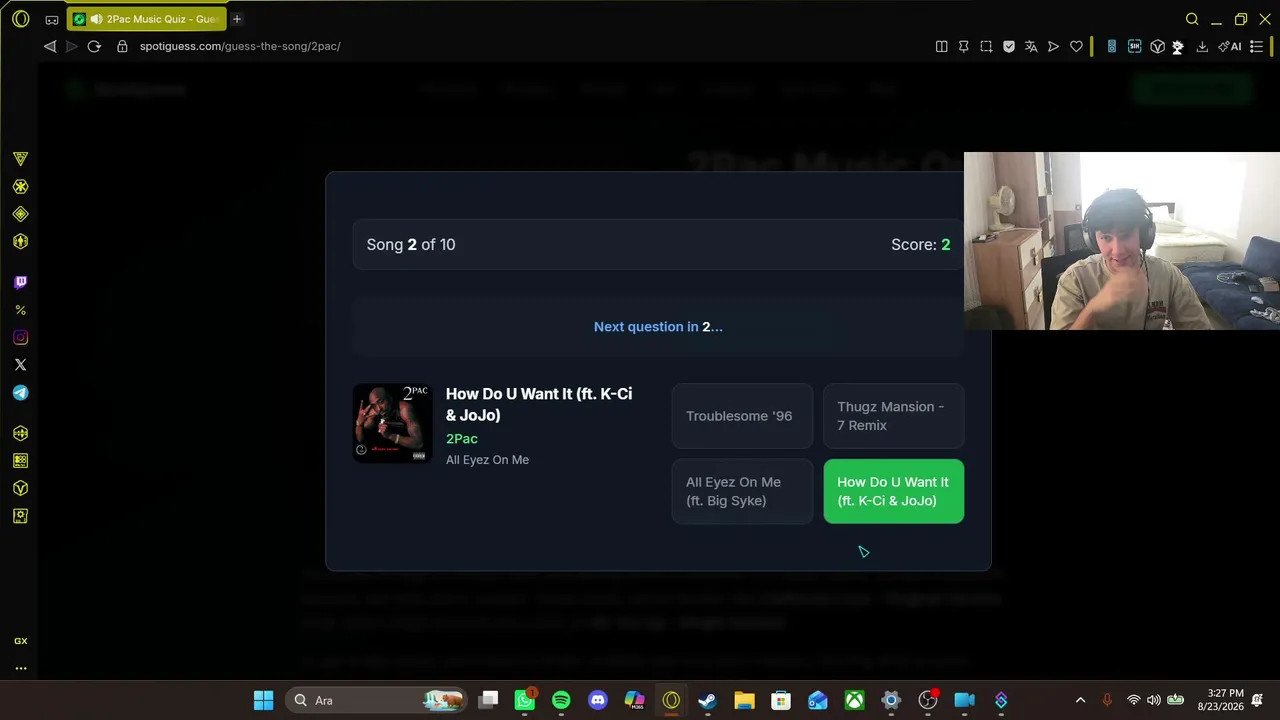
Task: Open Spotify from the taskbar
Action: (x=561, y=700)
